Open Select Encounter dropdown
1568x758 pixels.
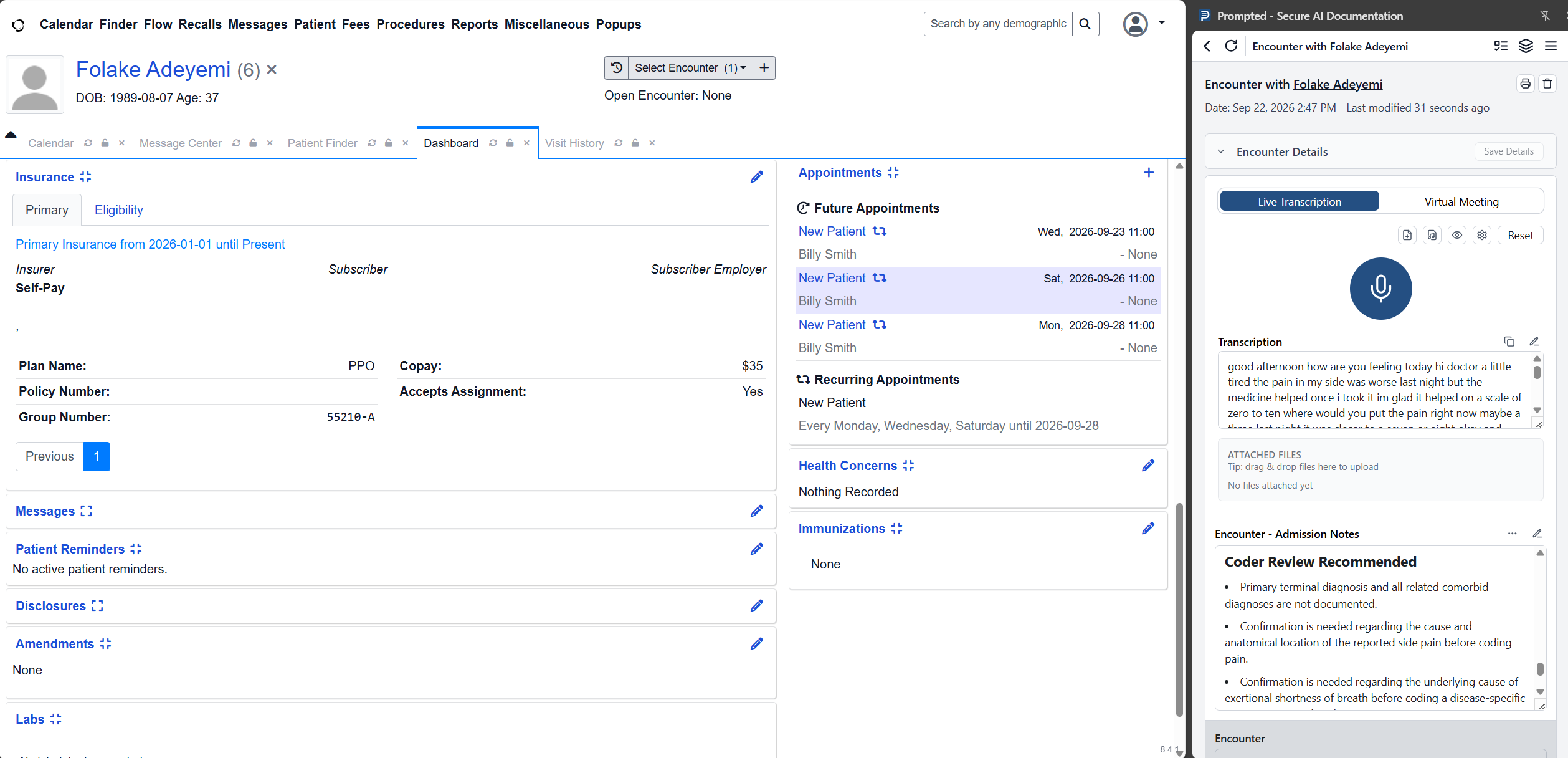click(690, 68)
